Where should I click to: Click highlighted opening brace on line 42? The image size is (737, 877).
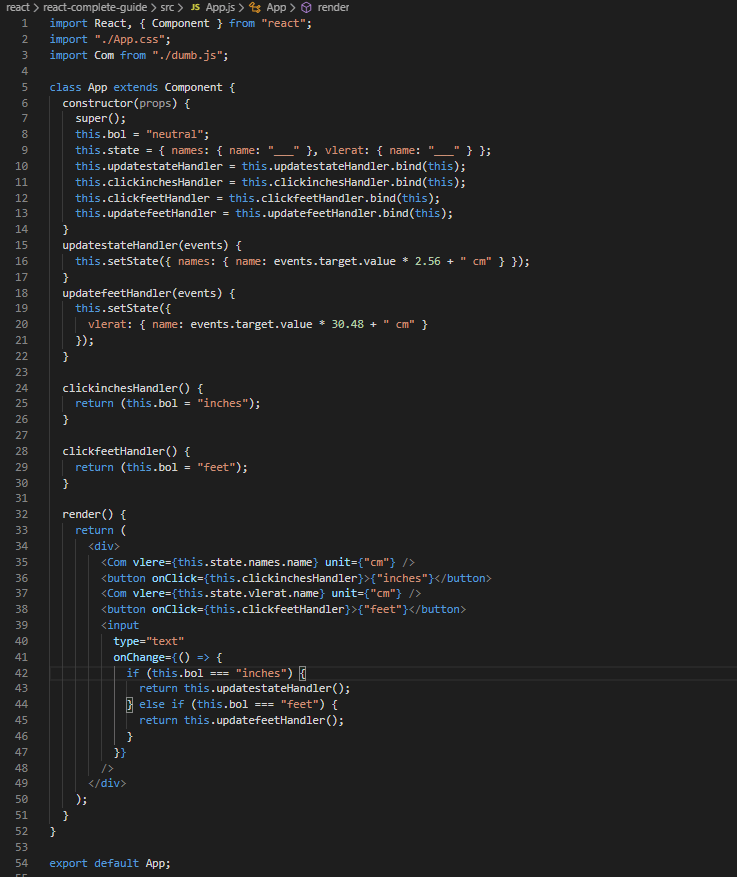(x=303, y=673)
